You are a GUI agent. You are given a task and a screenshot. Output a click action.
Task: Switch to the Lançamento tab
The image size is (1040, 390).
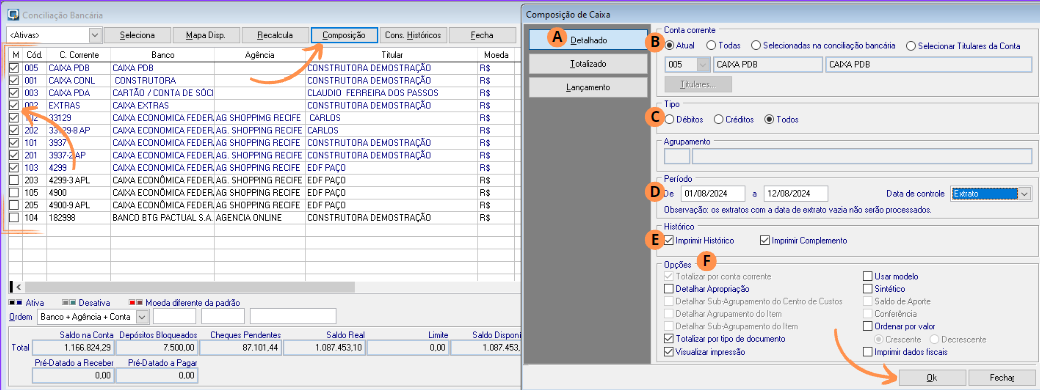(588, 88)
